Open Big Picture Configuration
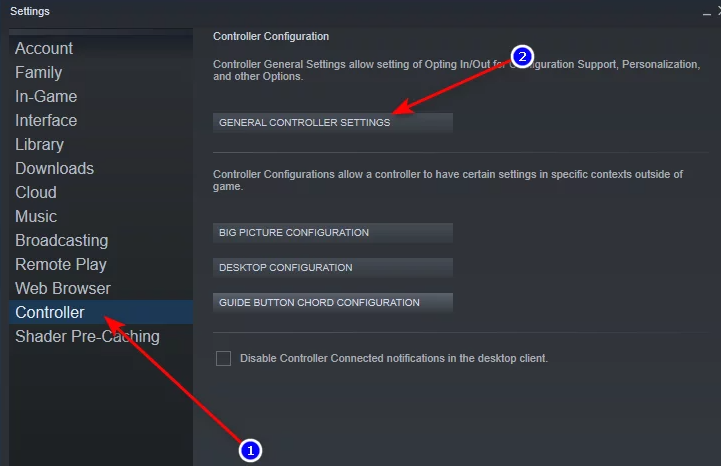Viewport: 721px width, 466px height. tap(332, 232)
